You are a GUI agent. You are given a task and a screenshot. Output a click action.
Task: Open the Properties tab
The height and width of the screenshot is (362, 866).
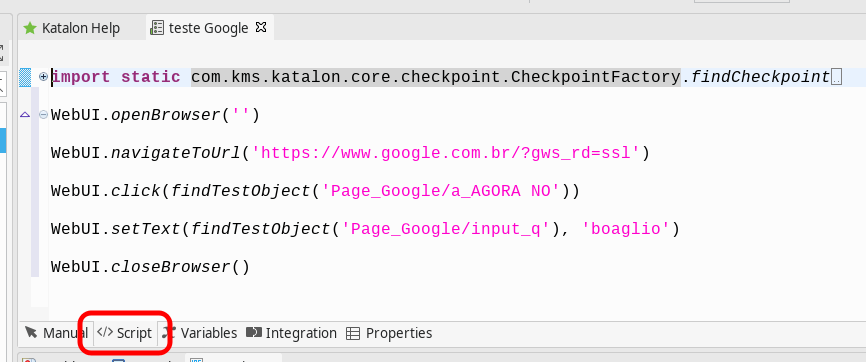pos(389,333)
